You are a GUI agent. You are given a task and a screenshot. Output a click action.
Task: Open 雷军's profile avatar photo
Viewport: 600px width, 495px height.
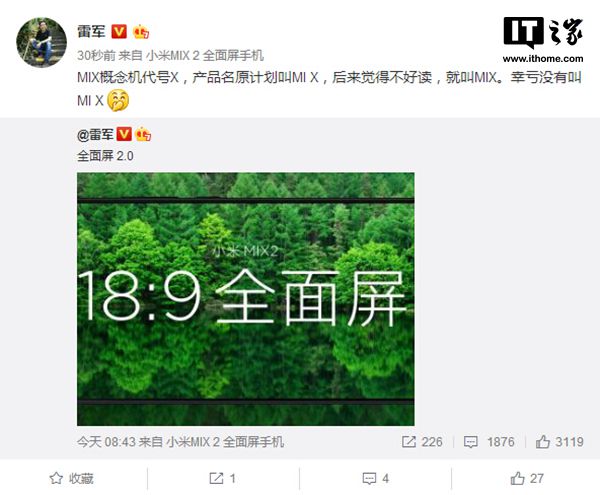click(41, 42)
